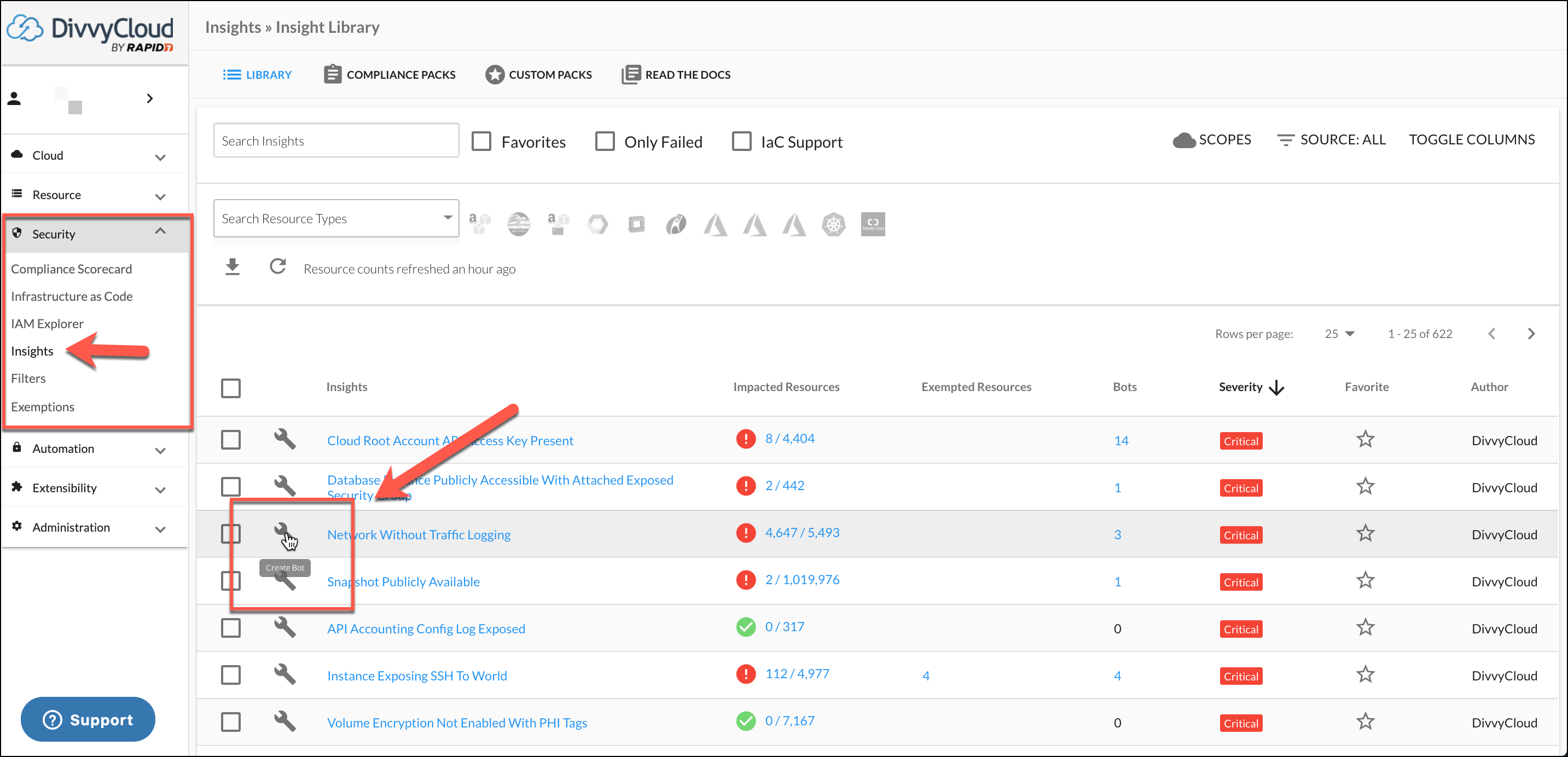Open the Instance Exposing SSH To World insight

click(x=417, y=675)
